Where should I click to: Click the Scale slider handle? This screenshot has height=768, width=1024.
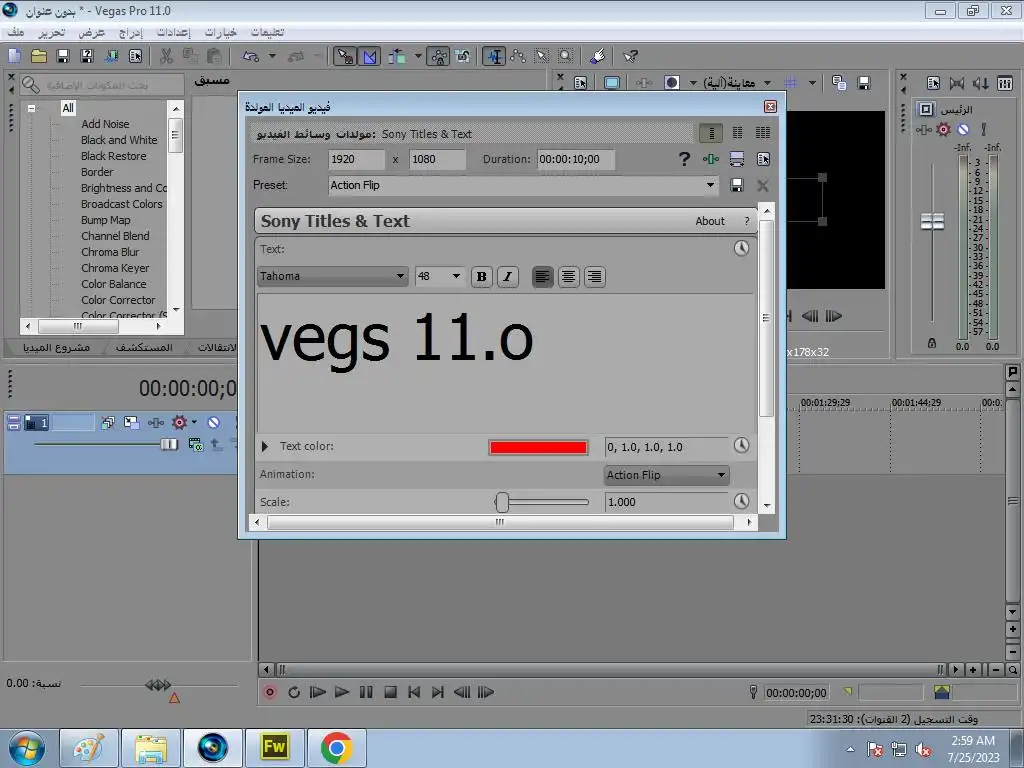[502, 502]
